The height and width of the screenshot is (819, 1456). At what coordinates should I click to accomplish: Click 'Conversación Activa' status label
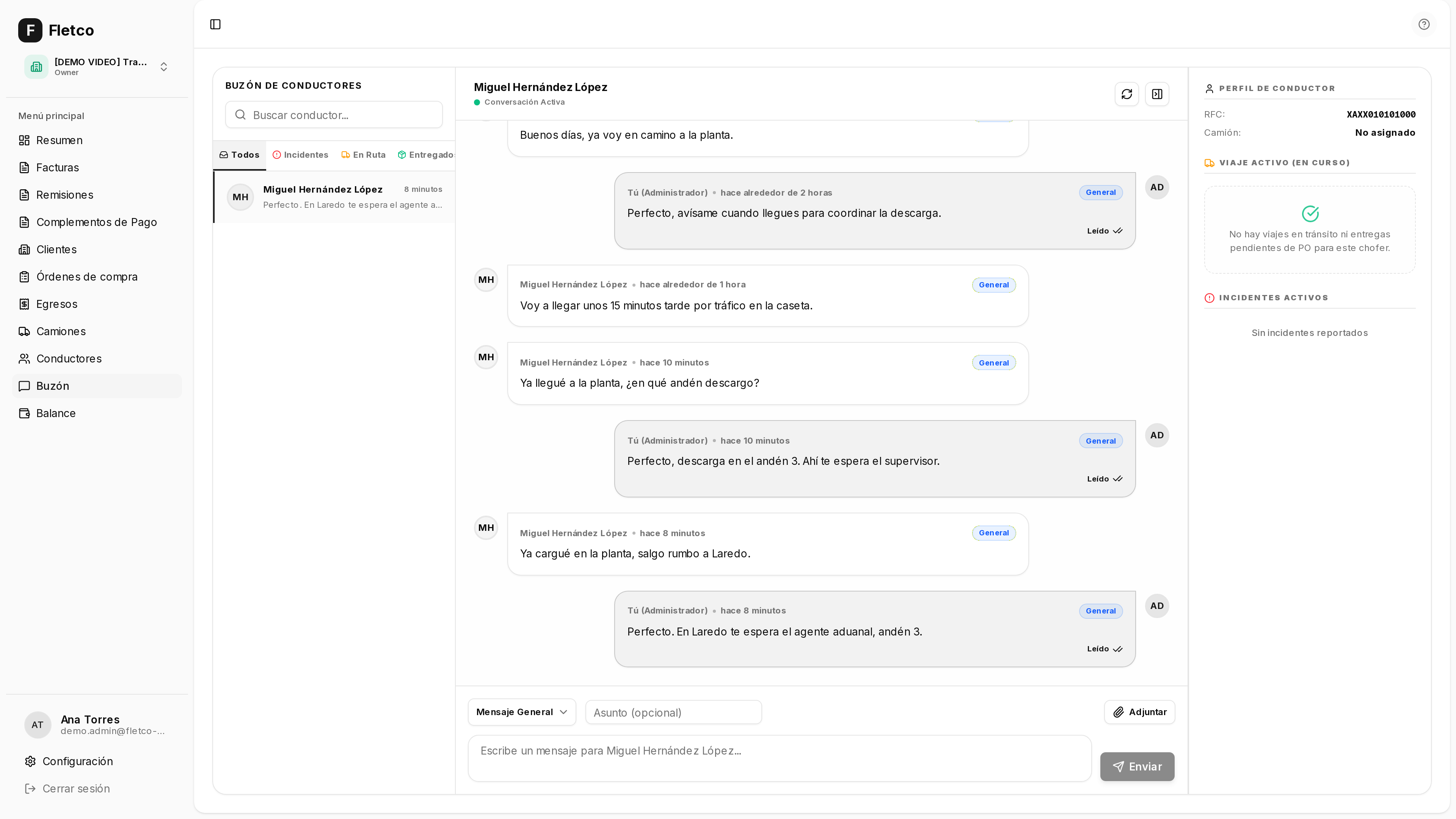tap(524, 102)
